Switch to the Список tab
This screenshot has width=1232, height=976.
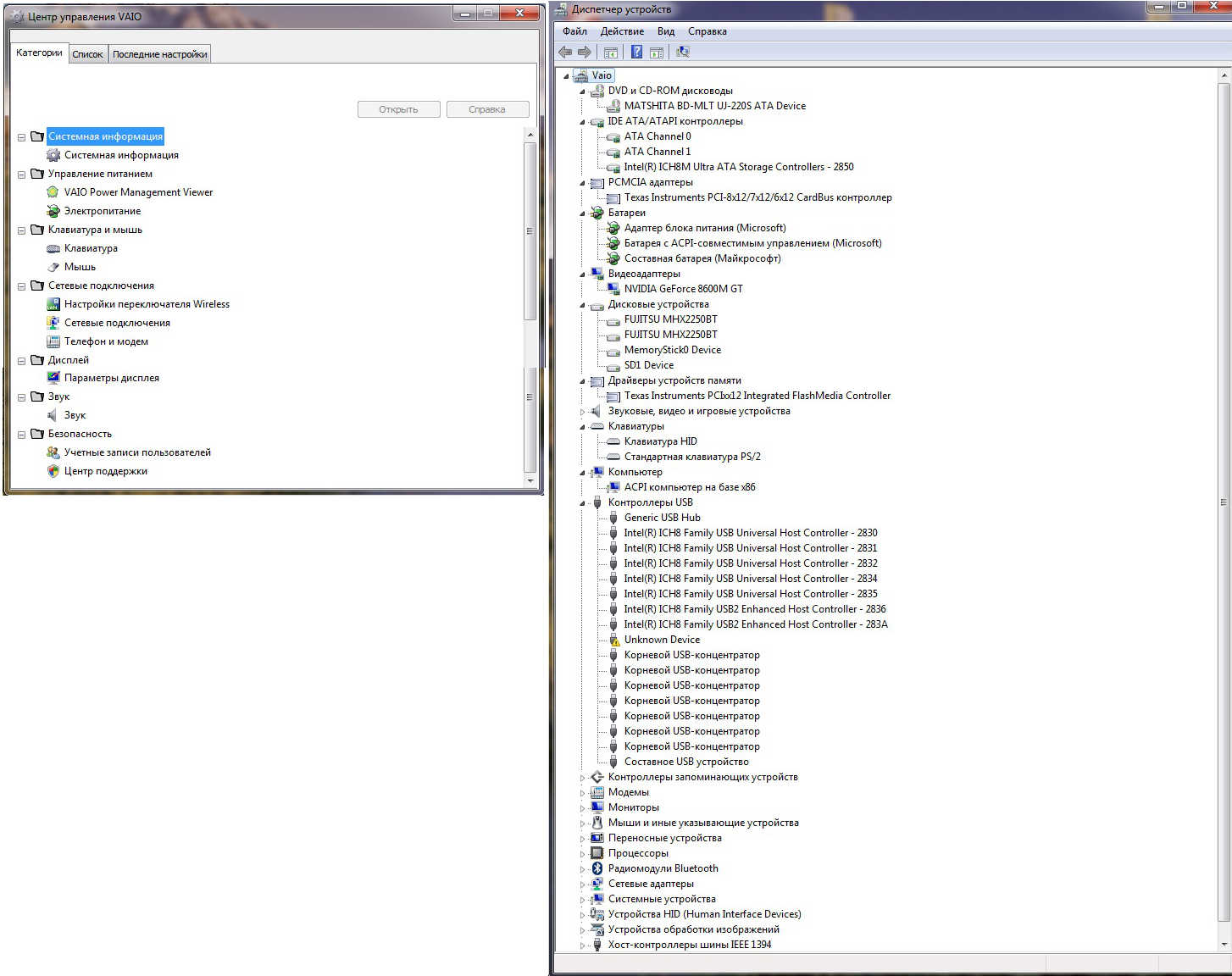[87, 54]
